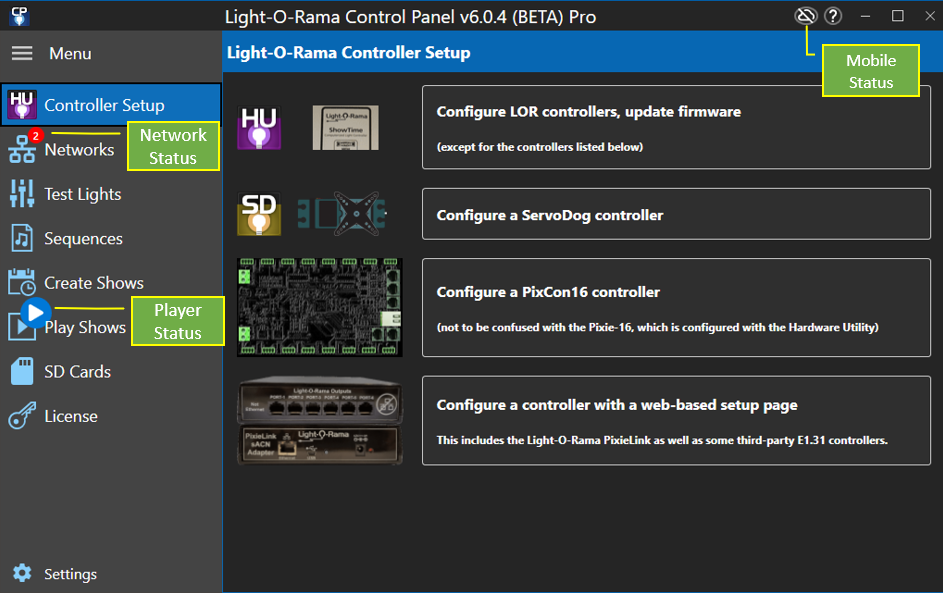Click the ServoDog SD logo image
The image size is (943, 593).
pyautogui.click(x=257, y=214)
